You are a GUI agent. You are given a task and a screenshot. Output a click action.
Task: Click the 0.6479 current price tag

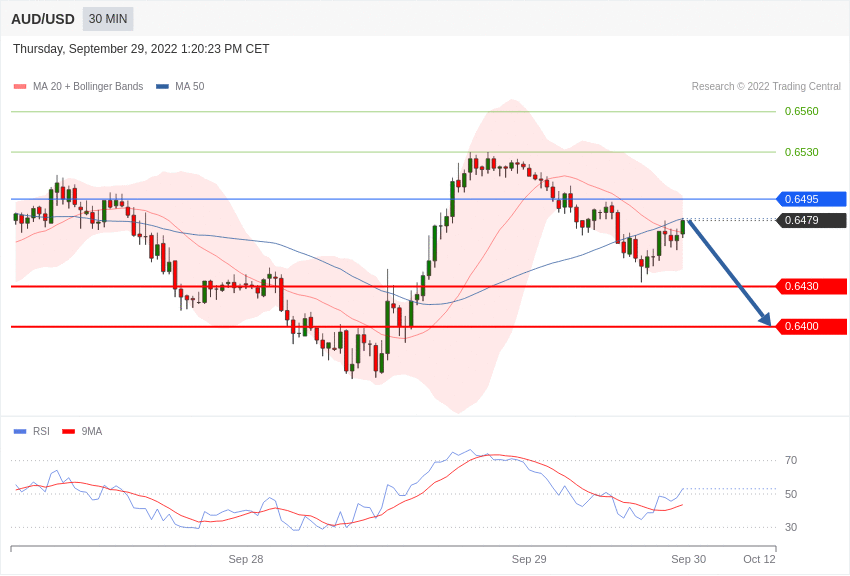(812, 220)
